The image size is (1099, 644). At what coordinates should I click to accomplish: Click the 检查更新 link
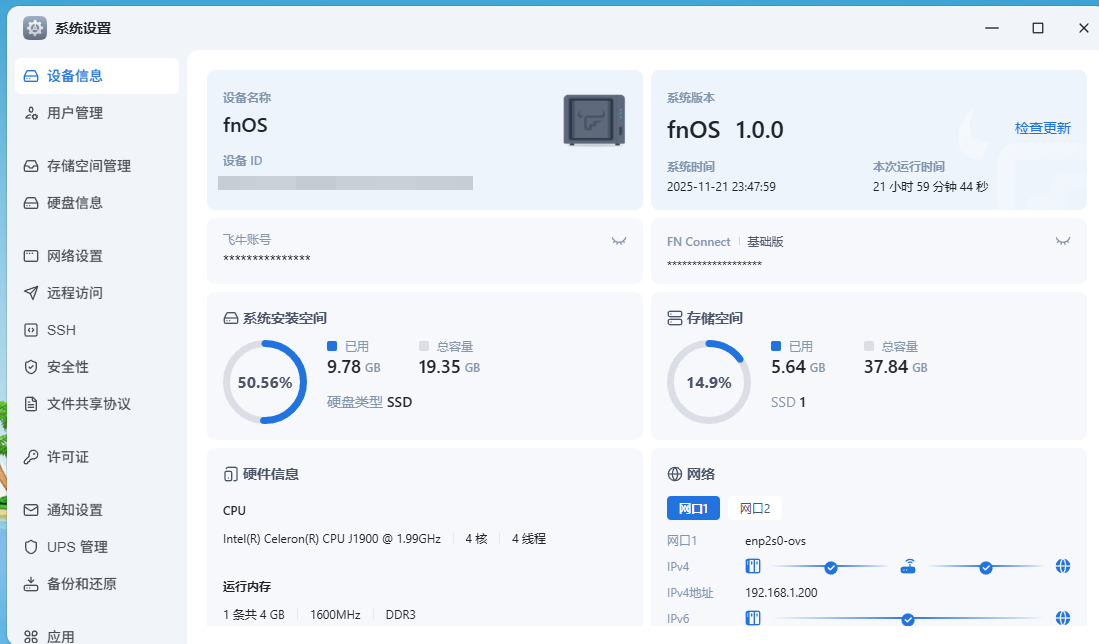pos(1042,128)
